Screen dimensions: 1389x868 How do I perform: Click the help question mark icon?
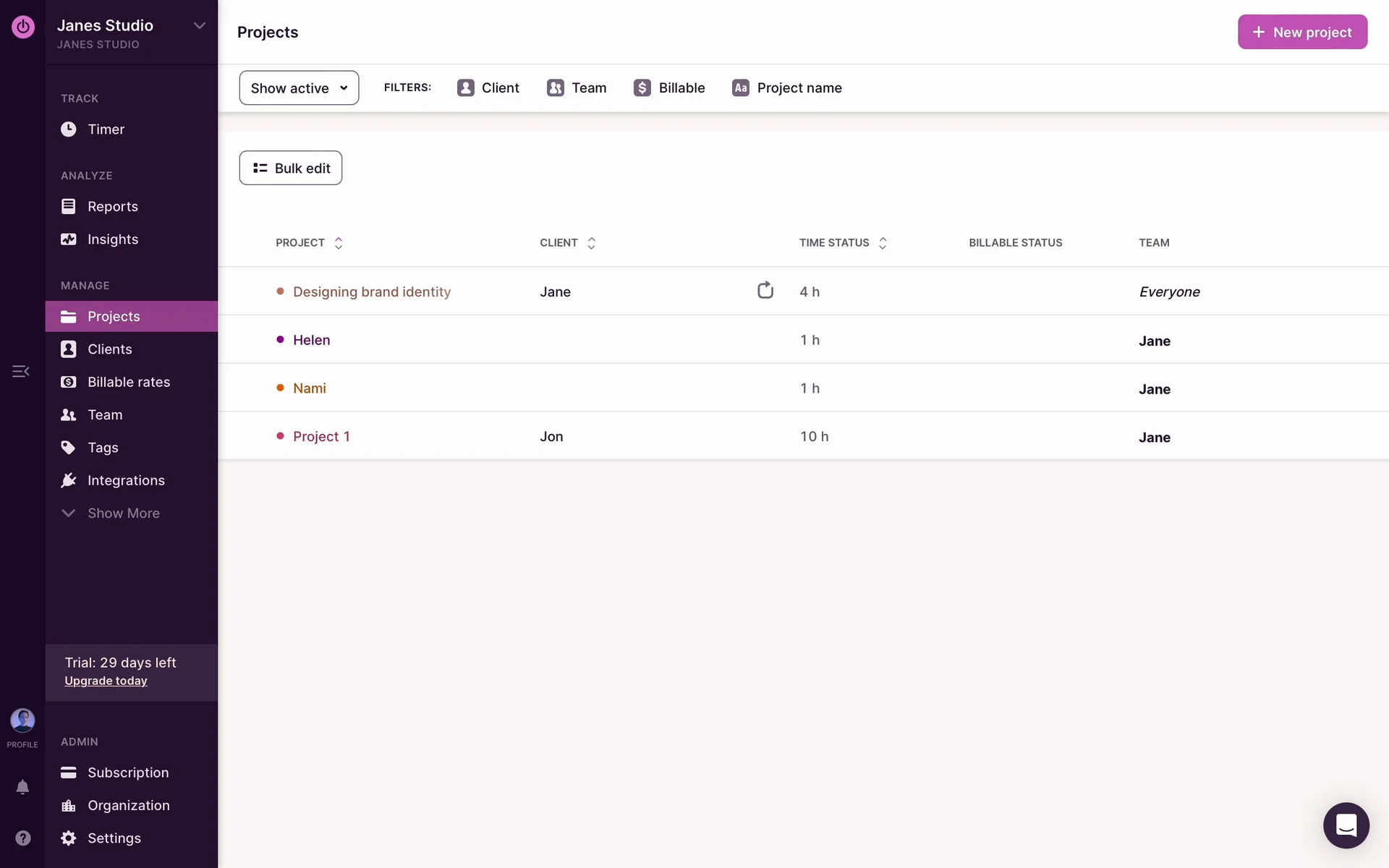[22, 838]
